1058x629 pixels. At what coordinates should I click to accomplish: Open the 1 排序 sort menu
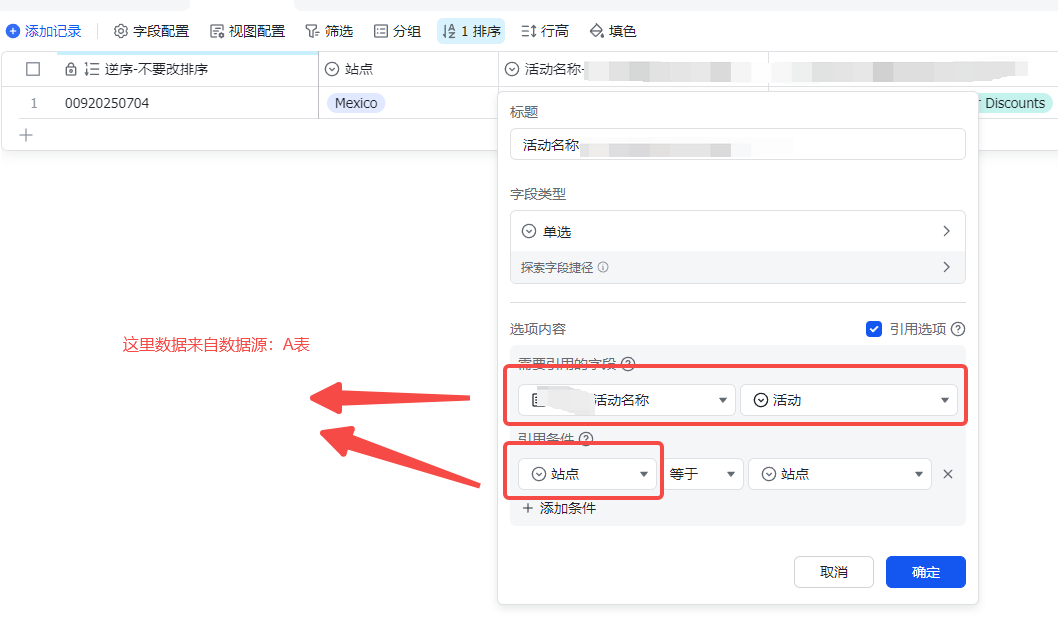click(x=471, y=31)
